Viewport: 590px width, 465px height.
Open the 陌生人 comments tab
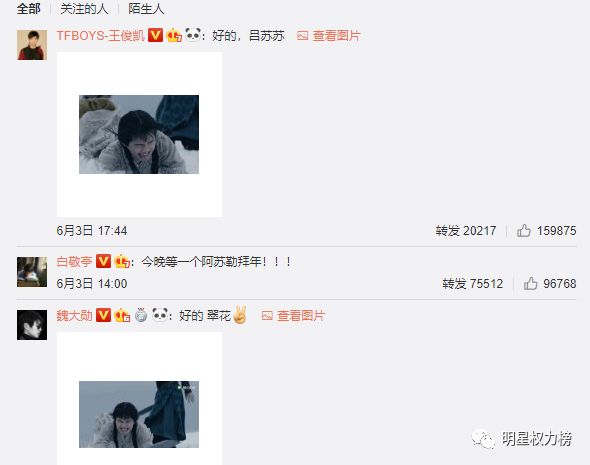146,9
